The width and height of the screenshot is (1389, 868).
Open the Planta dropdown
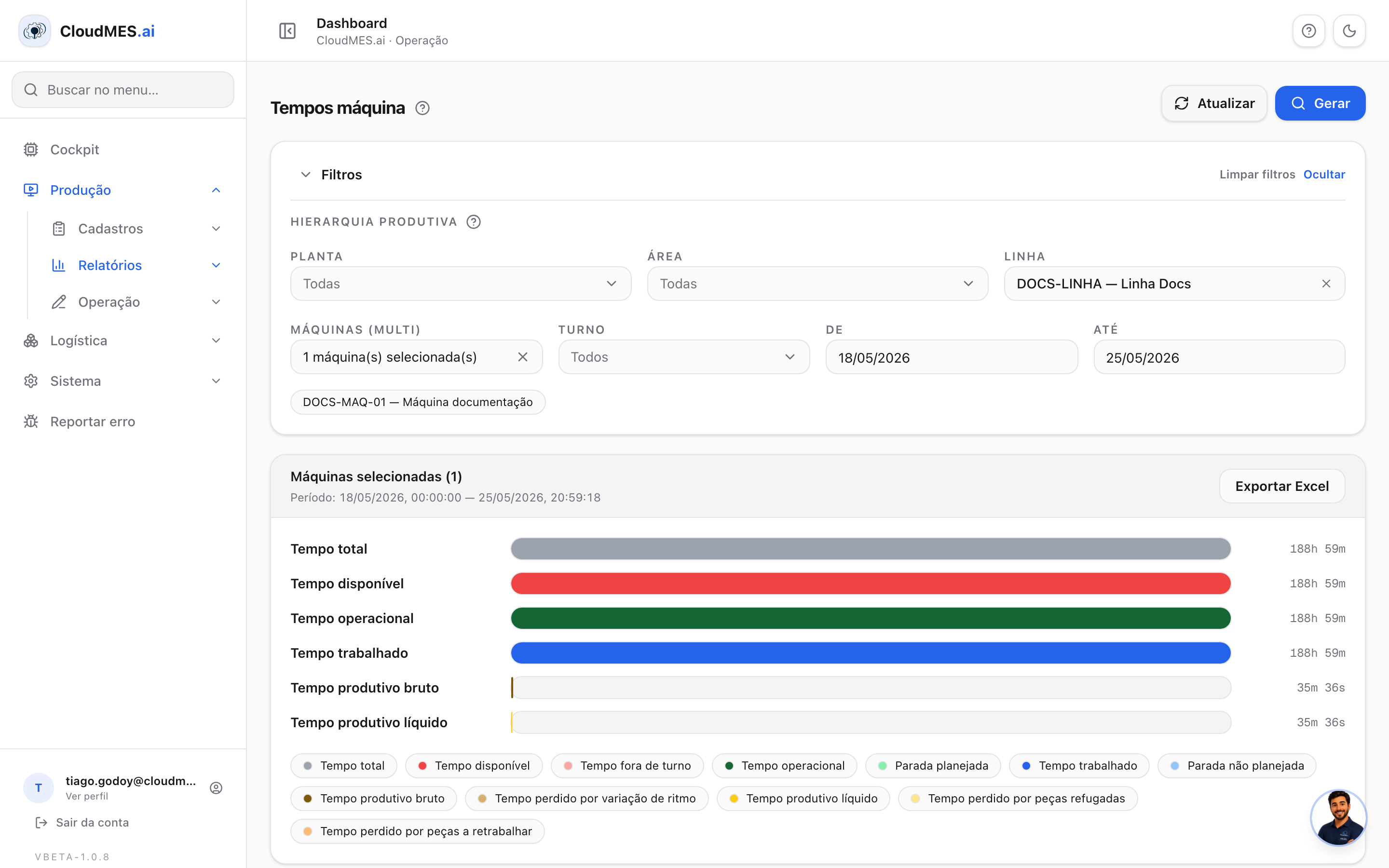461,284
